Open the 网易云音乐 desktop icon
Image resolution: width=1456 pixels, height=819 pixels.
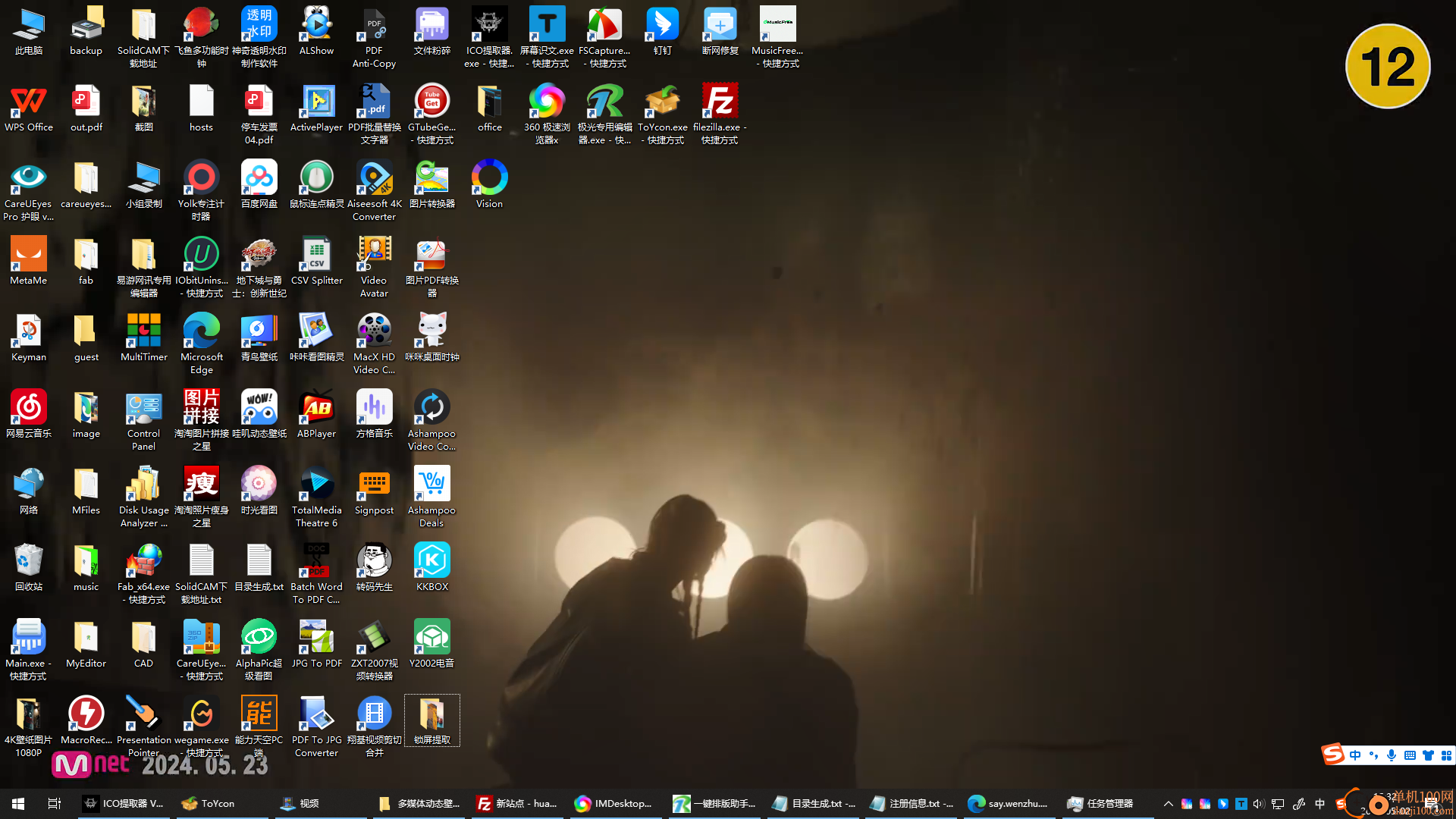pos(29,415)
